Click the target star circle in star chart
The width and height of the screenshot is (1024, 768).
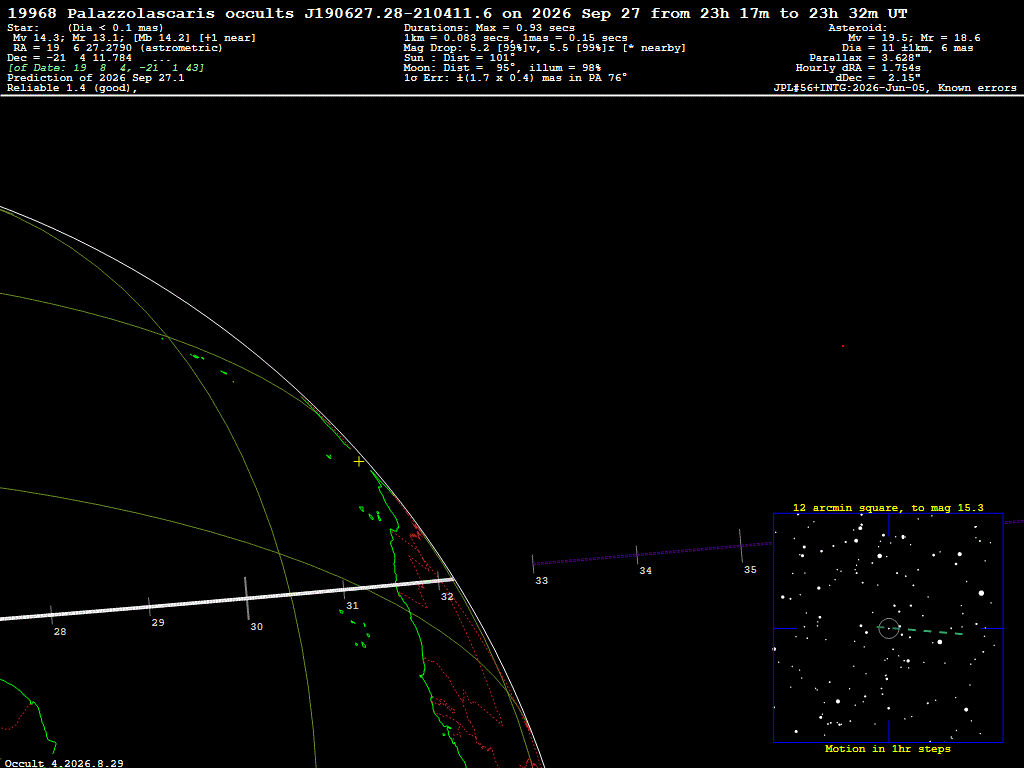coord(889,628)
